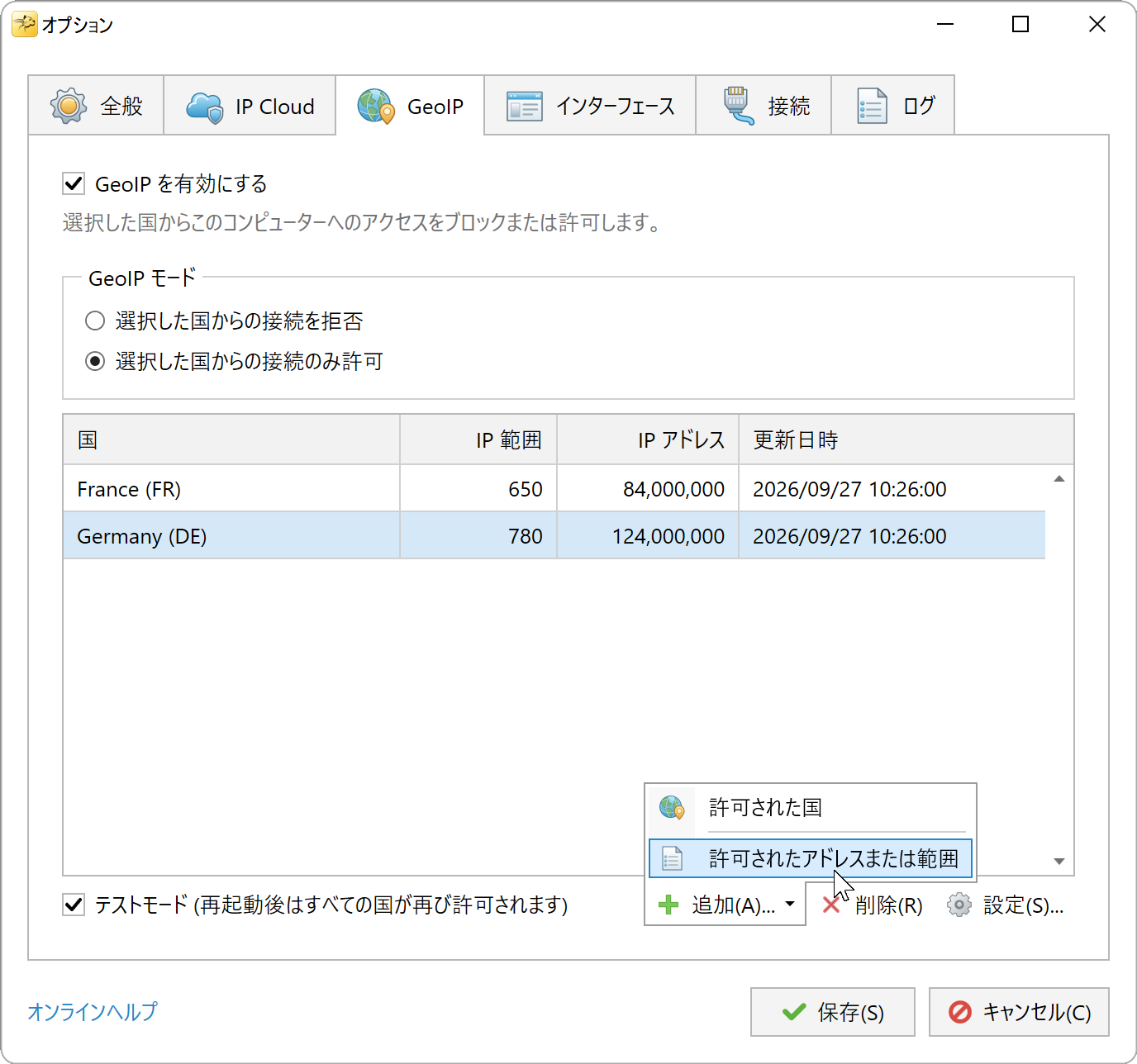This screenshot has height=1064, width=1137.
Task: Click the globe icon beside 許可された国
Action: [672, 807]
